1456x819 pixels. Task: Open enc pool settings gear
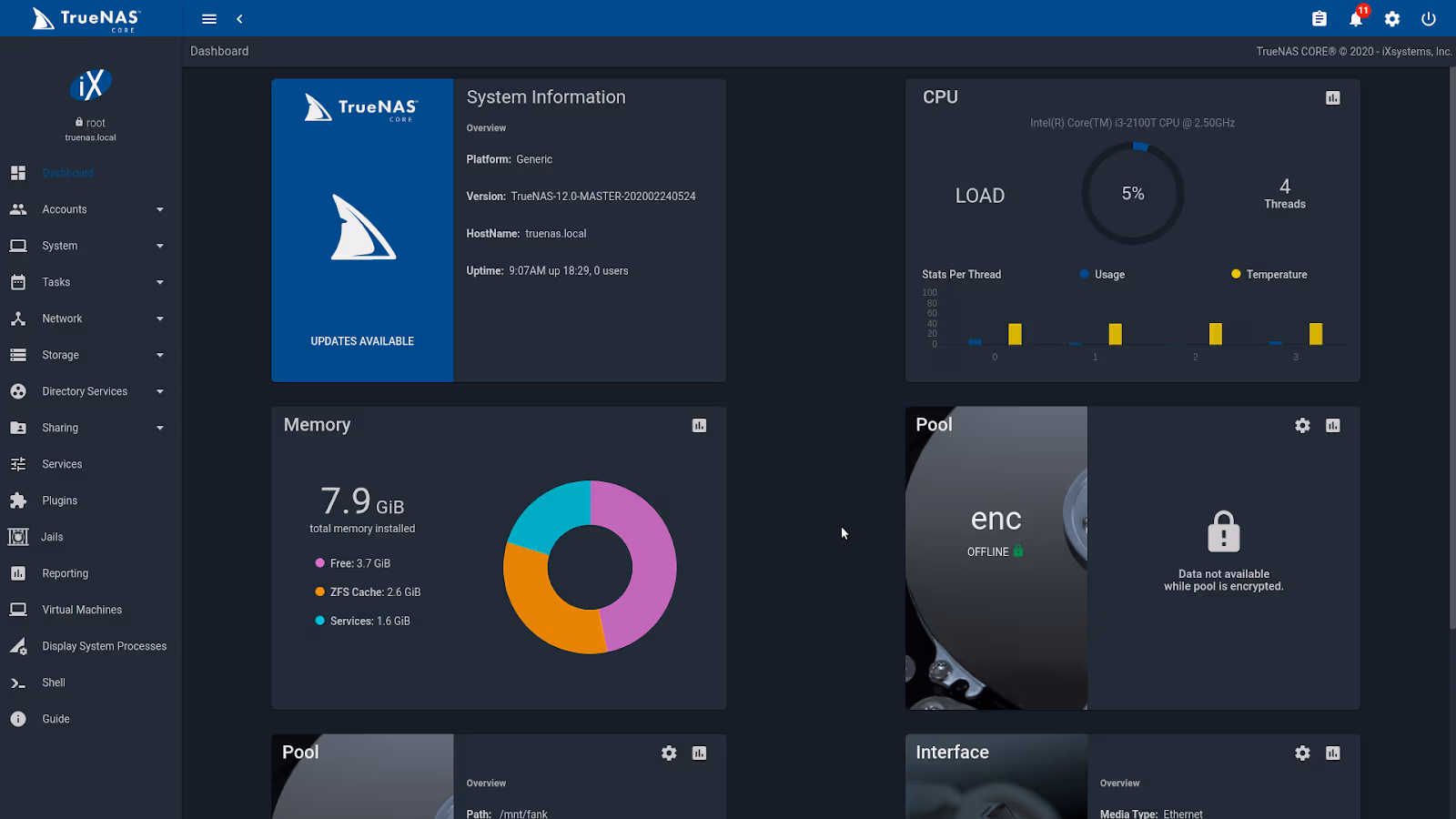tap(1303, 425)
